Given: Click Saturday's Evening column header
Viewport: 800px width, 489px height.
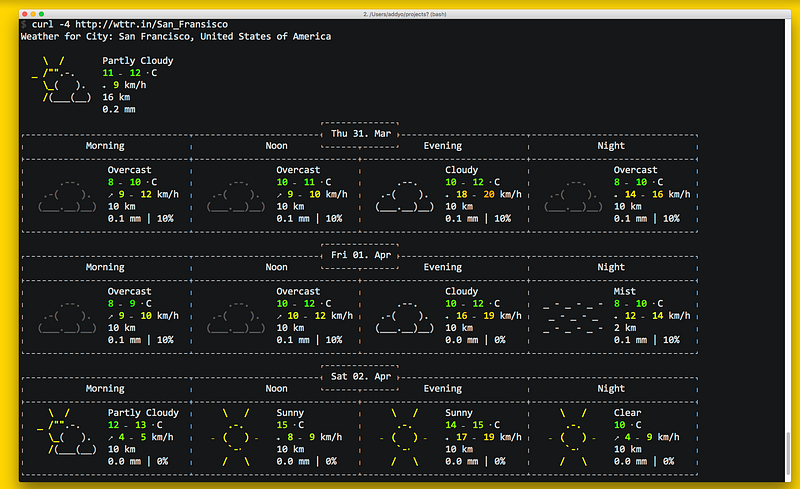Looking at the screenshot, I should click(443, 389).
